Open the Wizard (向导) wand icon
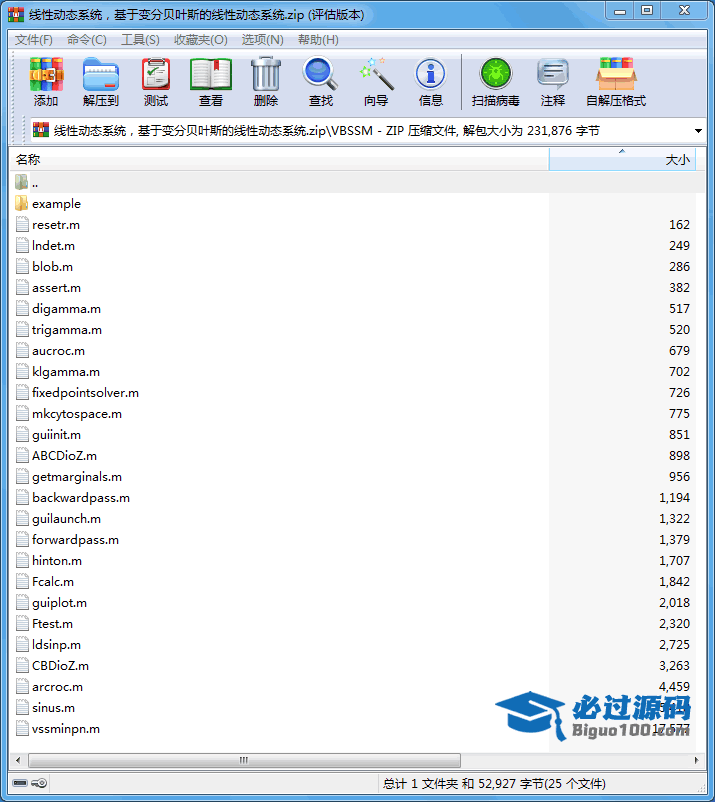715x802 pixels. 376,75
